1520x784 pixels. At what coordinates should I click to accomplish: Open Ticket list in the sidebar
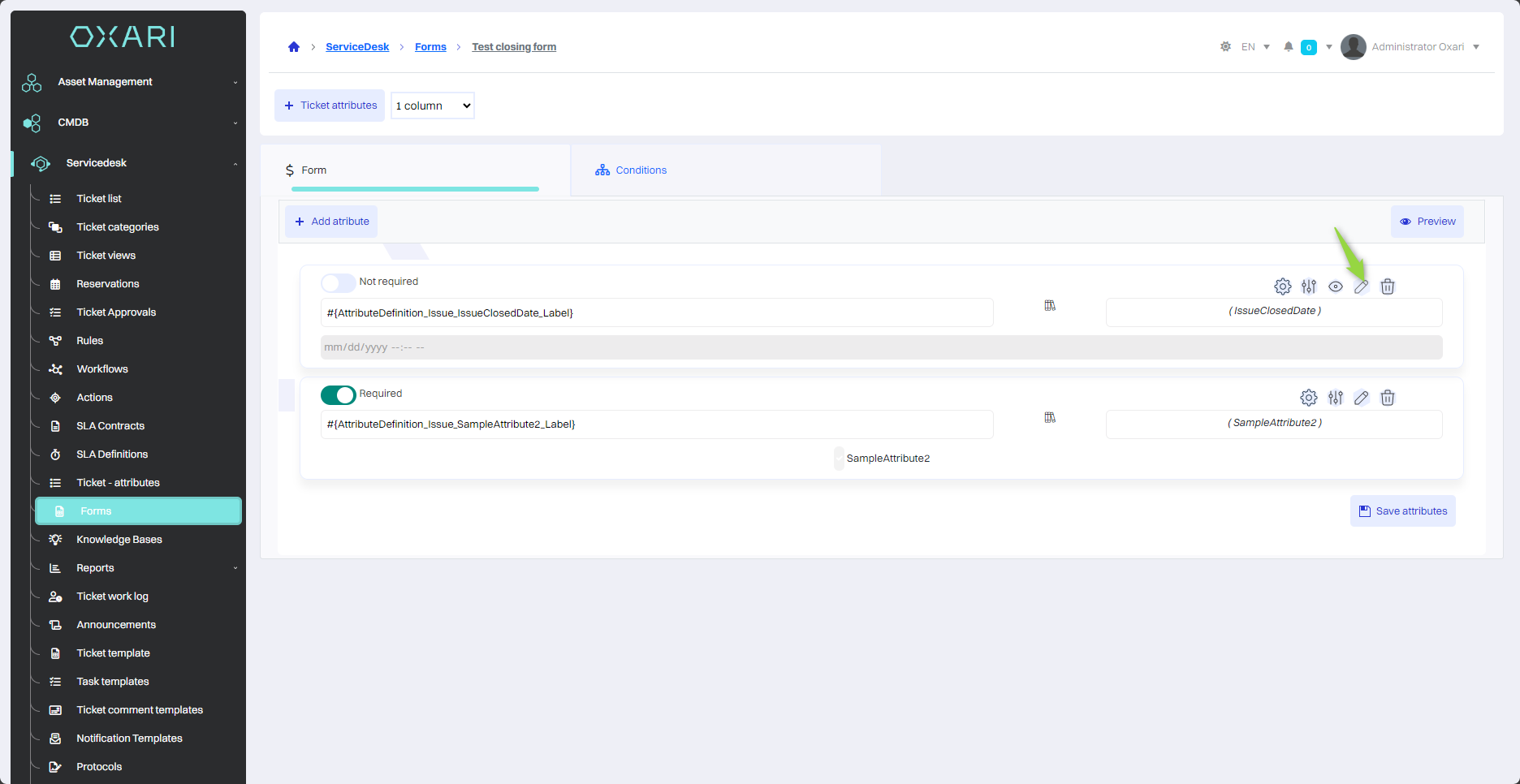pos(99,199)
